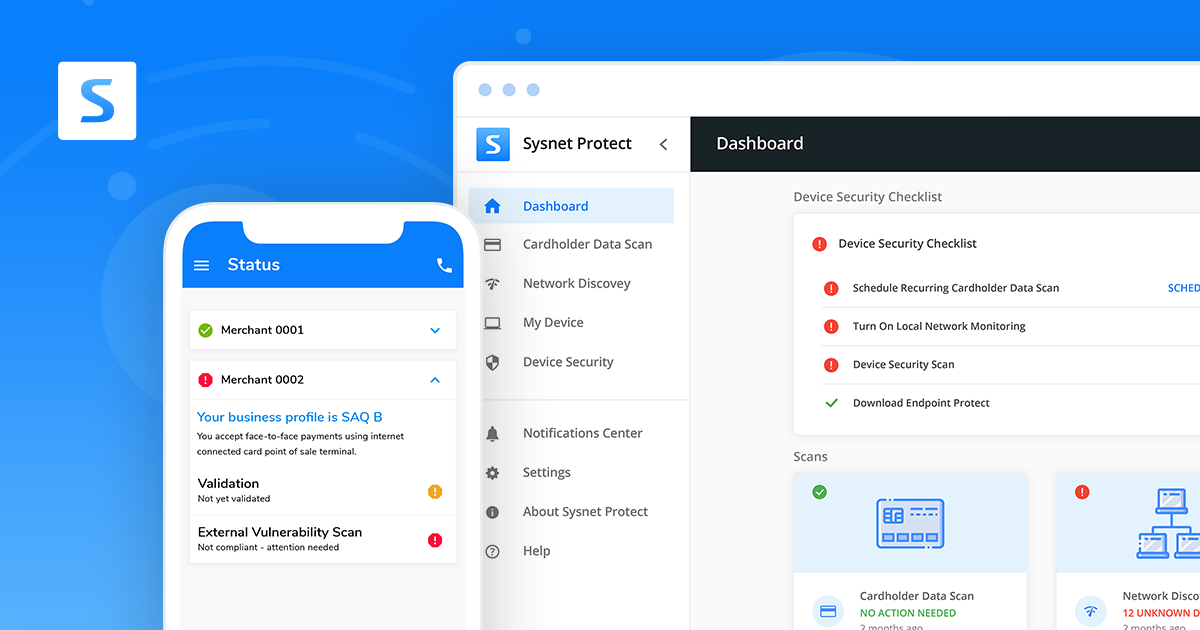Click the green checkmark on Cardholder Data Scan card
1200x630 pixels.
coord(820,492)
